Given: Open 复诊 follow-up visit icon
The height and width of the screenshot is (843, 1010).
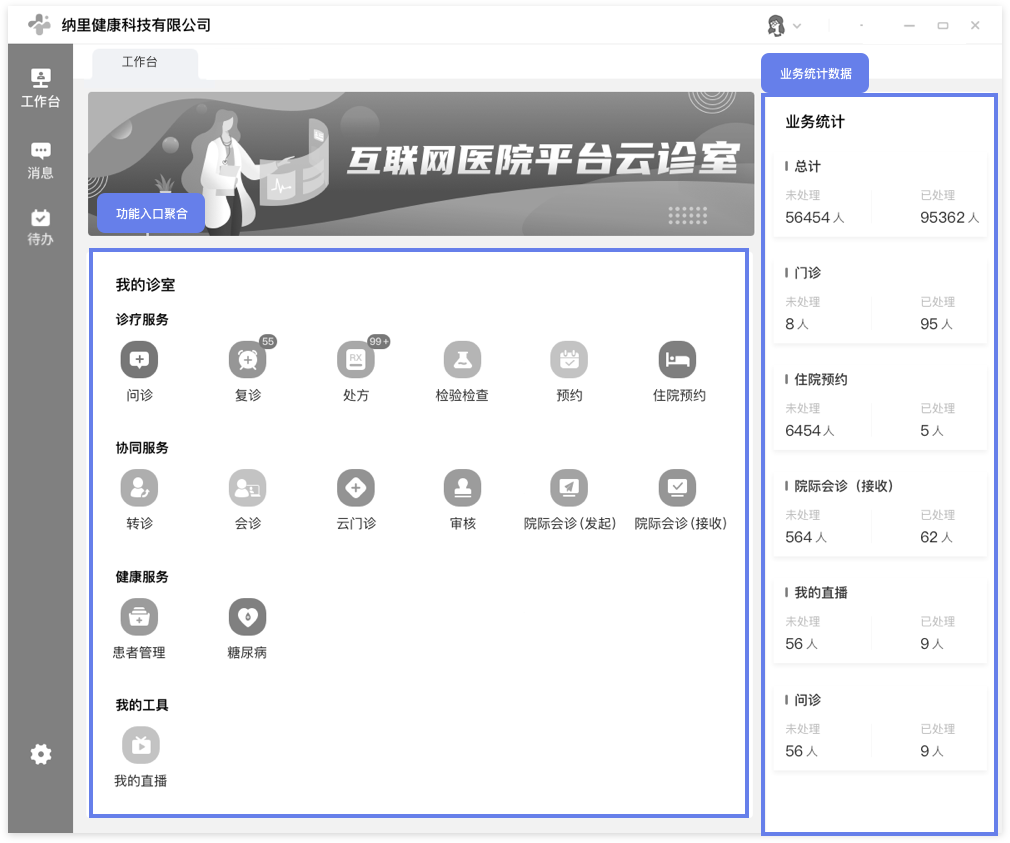Looking at the screenshot, I should point(247,360).
